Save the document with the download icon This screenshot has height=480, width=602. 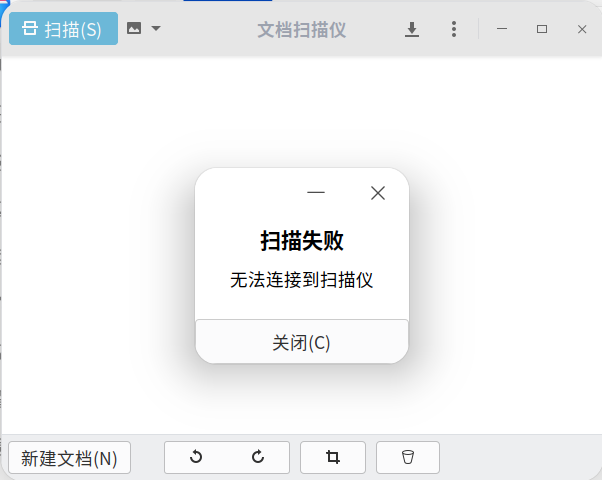point(412,29)
